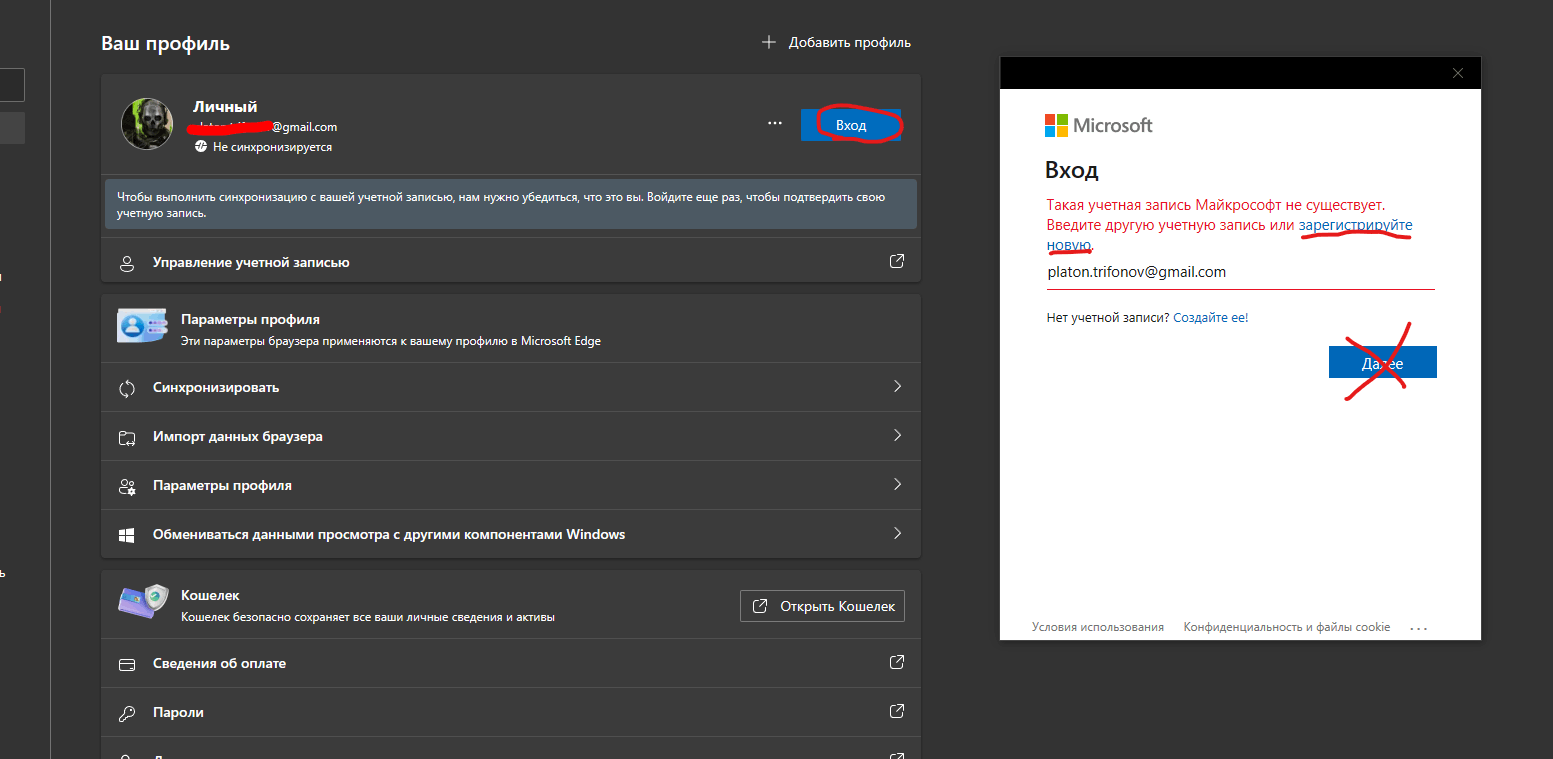Image resolution: width=1553 pixels, height=759 pixels.
Task: Expand Синхронизировать with its chevron
Action: point(897,386)
